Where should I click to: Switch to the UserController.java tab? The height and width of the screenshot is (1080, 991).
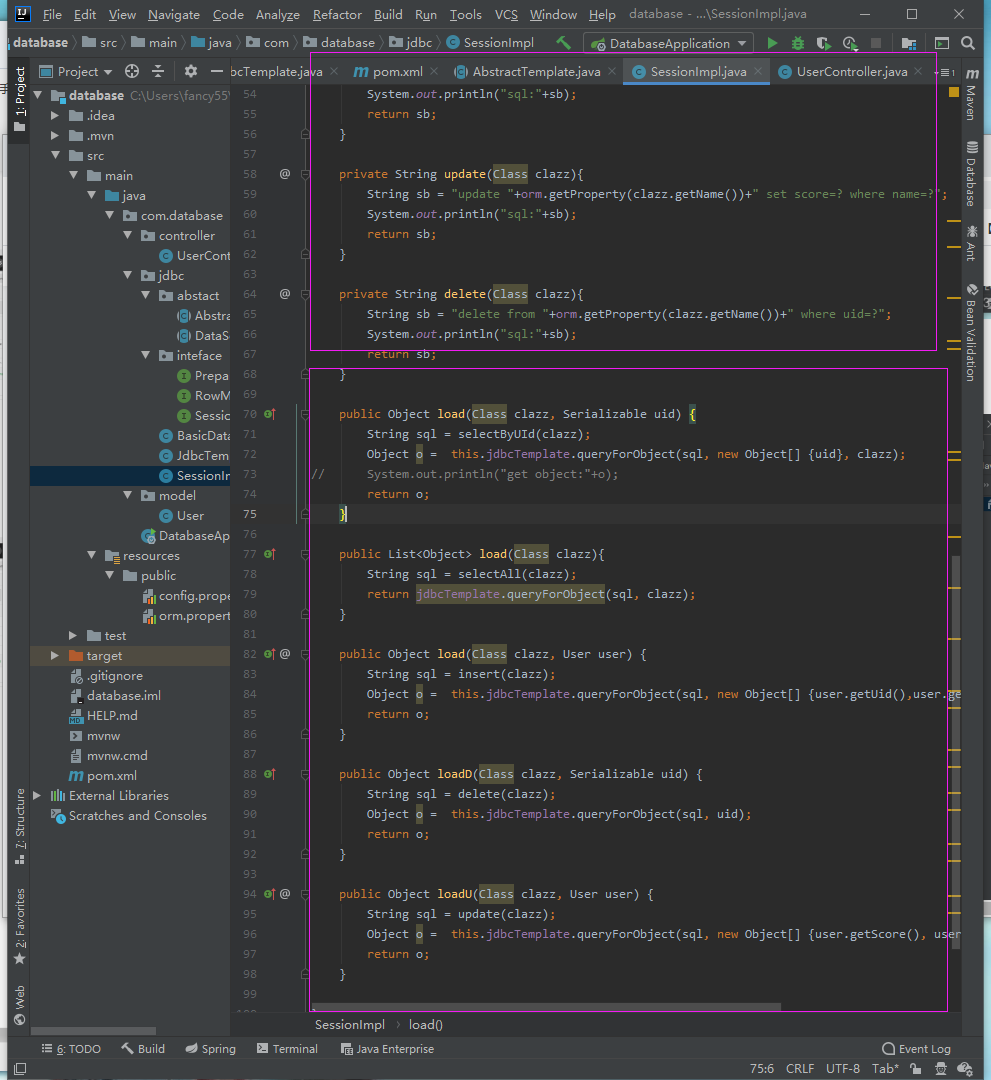coord(851,72)
